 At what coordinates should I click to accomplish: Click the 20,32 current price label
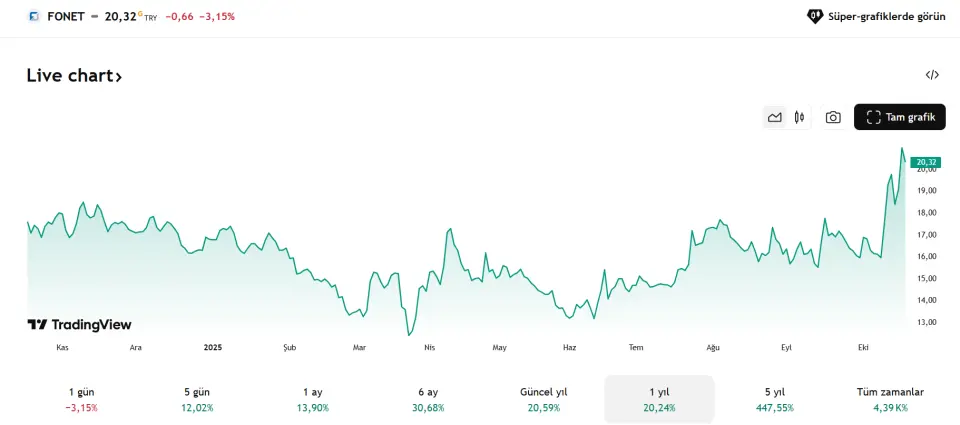(926, 162)
